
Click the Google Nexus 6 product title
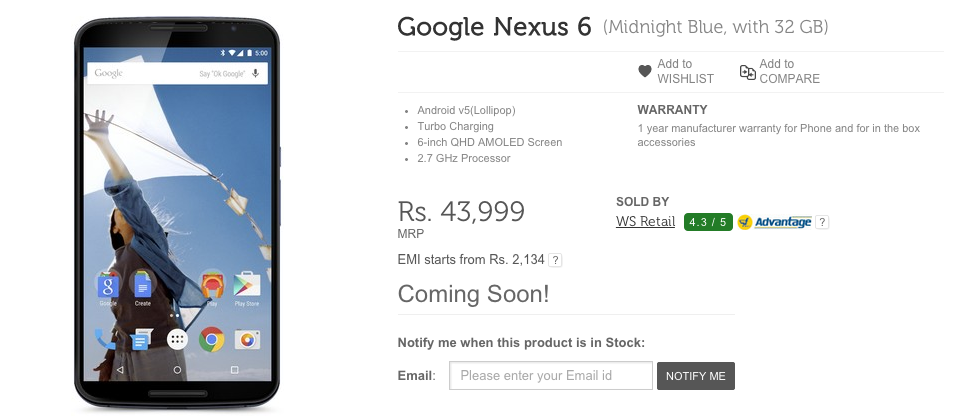(x=495, y=27)
